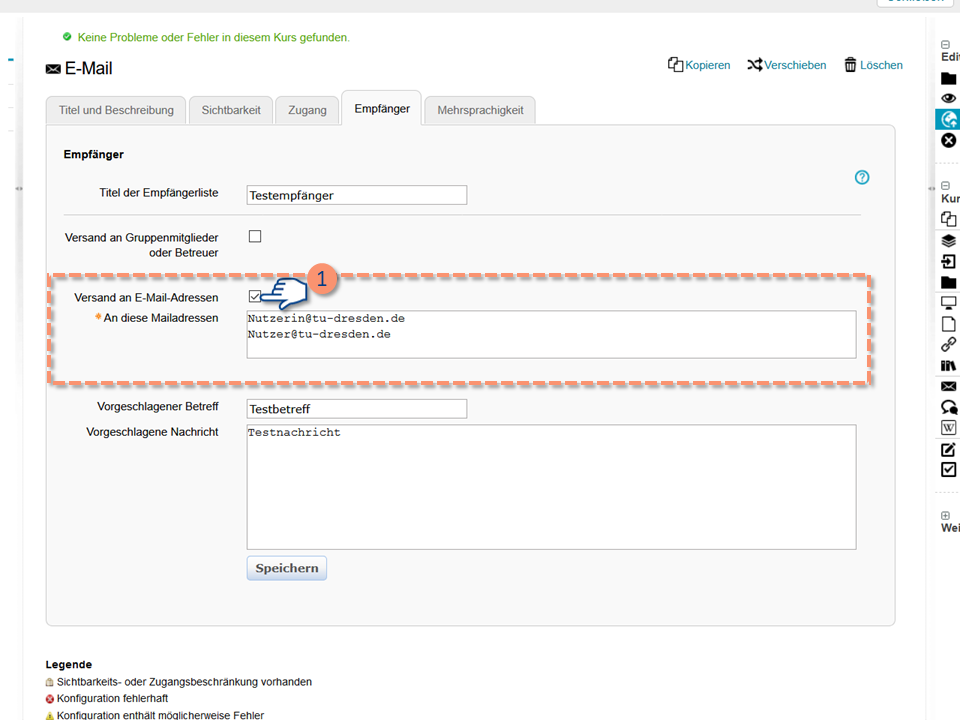Click the stacked layers icon in sidebar
The width and height of the screenshot is (960, 720).
click(x=948, y=241)
